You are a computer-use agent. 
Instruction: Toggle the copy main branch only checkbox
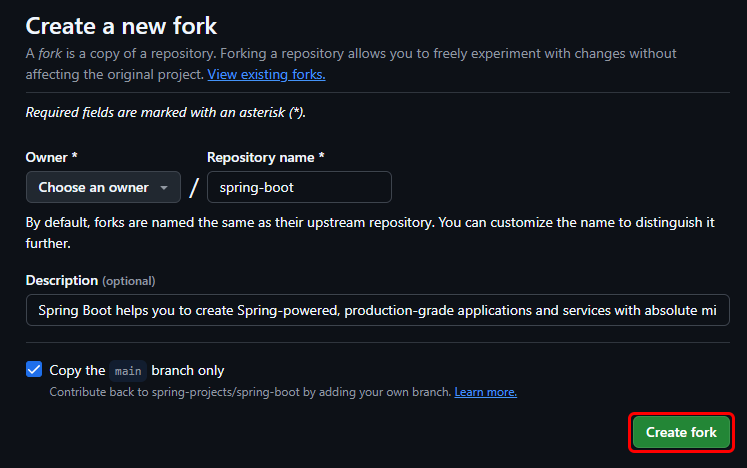[x=34, y=370]
